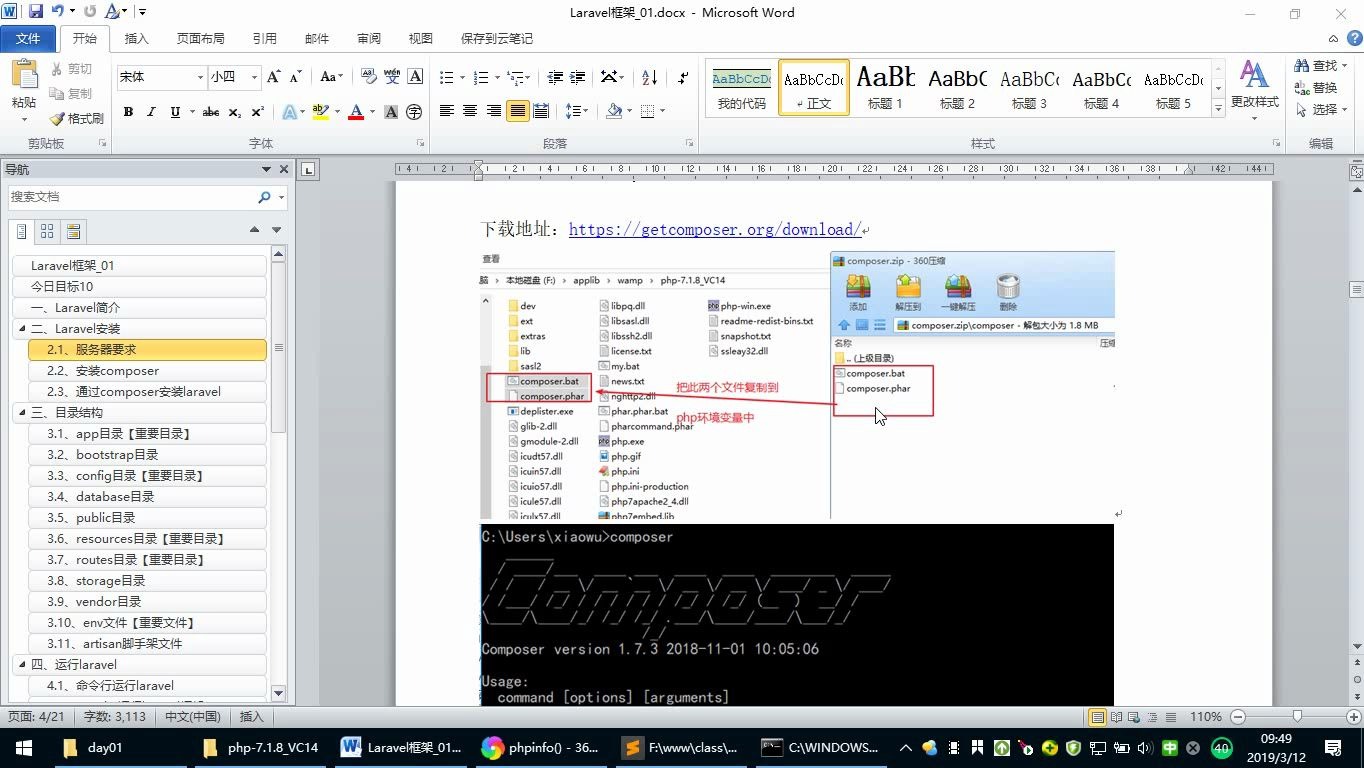The height and width of the screenshot is (768, 1364).
Task: Switch to the 插入 (Insert) tab
Action: 136,38
